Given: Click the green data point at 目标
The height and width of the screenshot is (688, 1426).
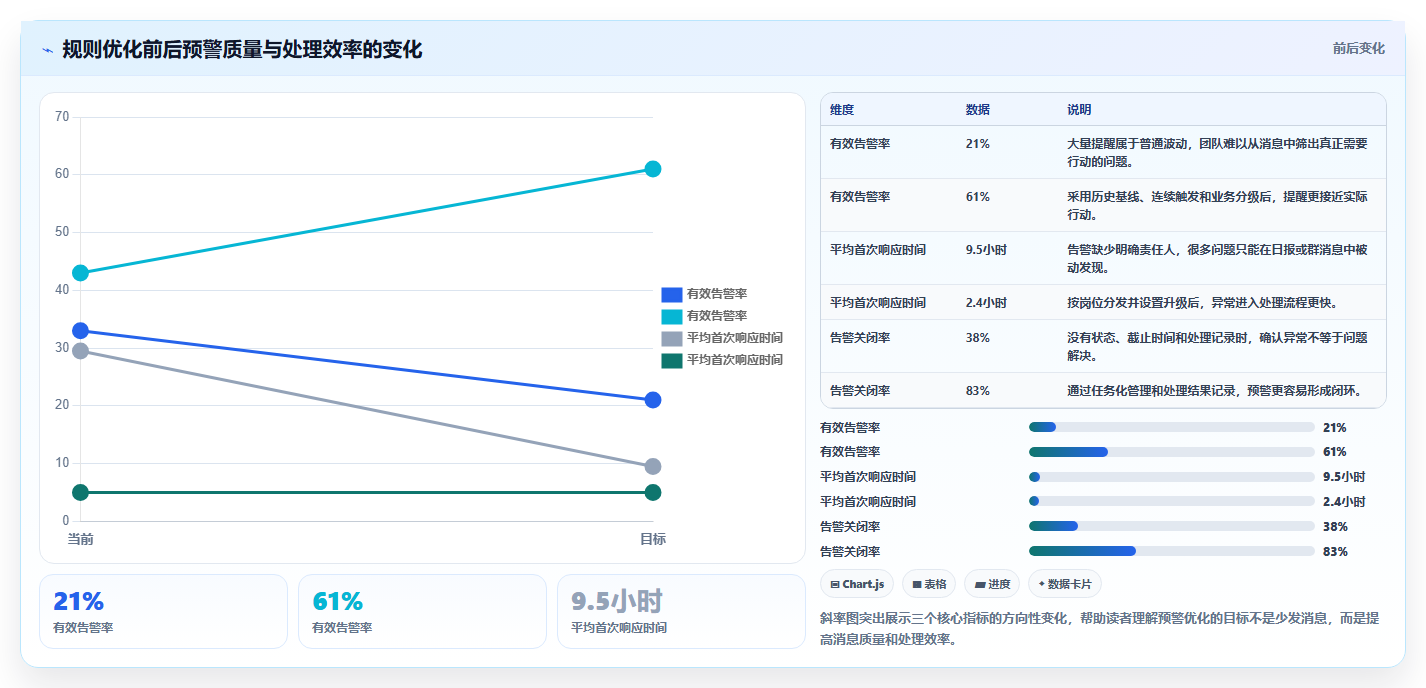Looking at the screenshot, I should pos(653,492).
